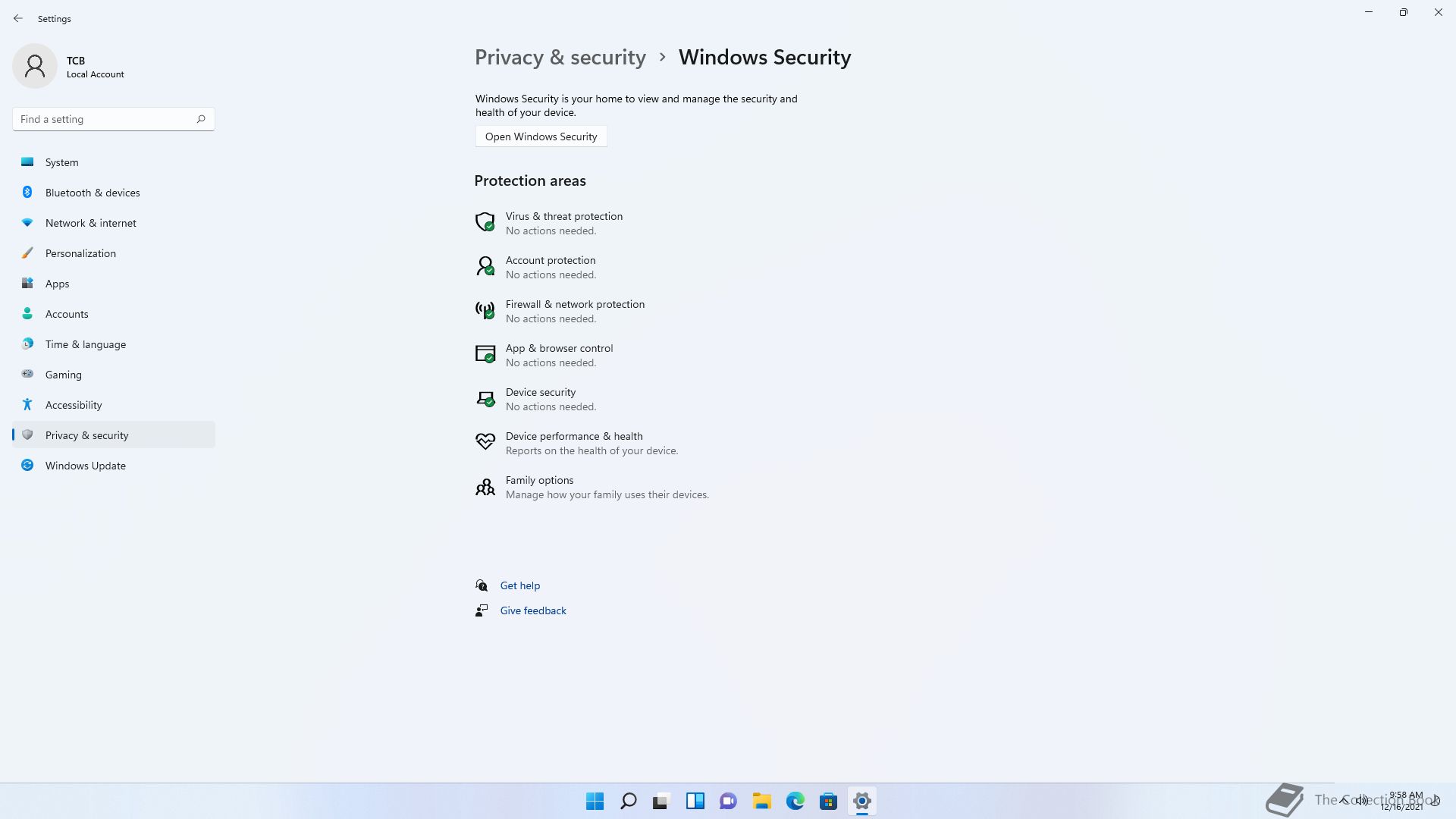Open Device performance & health heart icon
Screen dimensions: 1456x819
[485, 442]
